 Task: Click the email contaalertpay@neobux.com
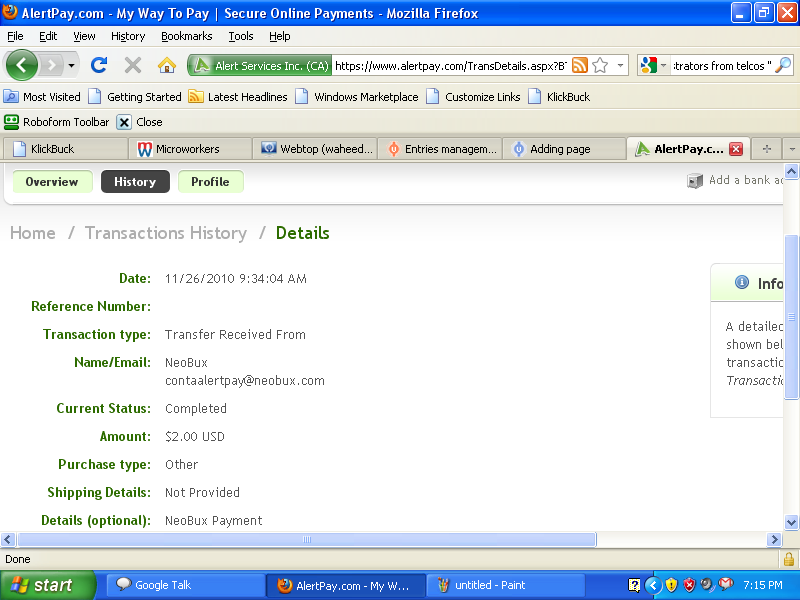click(245, 381)
